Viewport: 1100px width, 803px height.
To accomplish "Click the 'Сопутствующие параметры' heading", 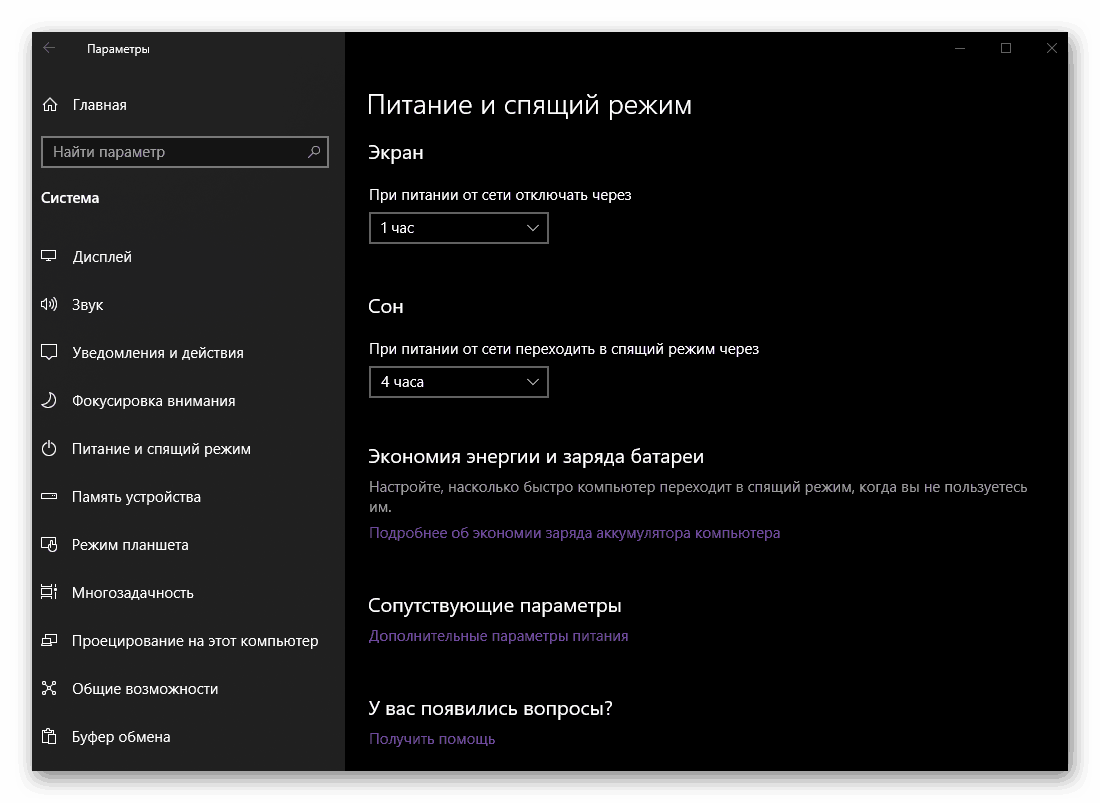I will click(495, 606).
